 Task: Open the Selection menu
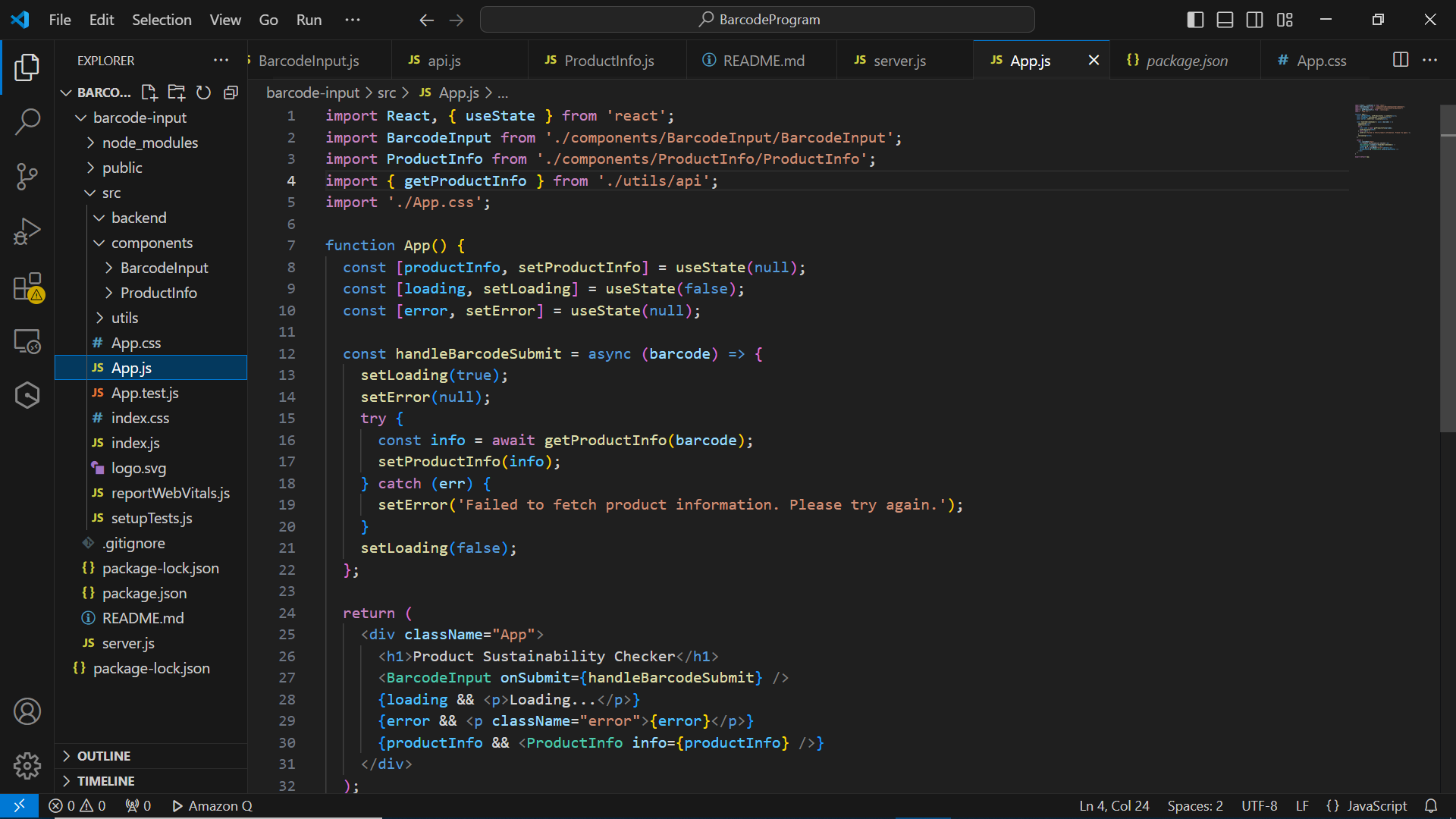(162, 20)
